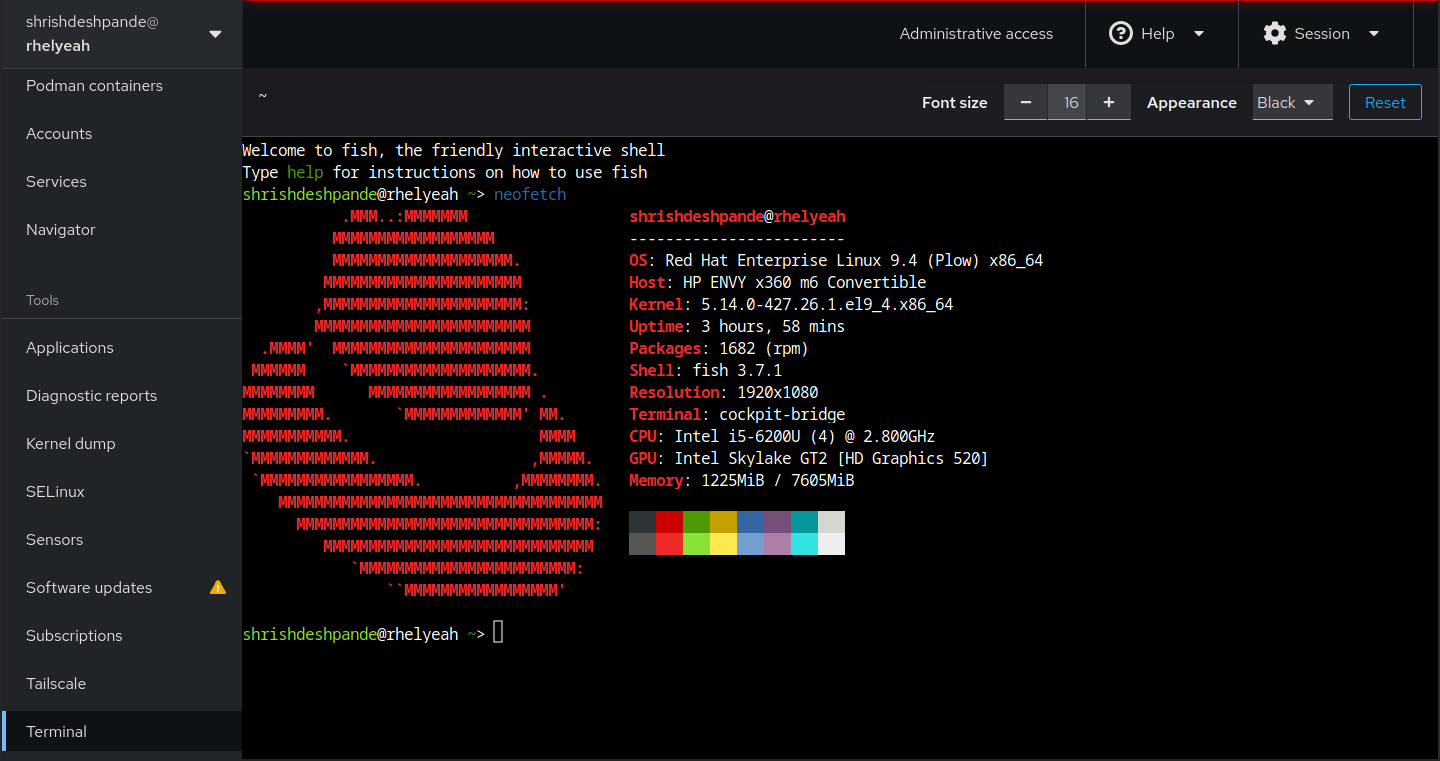This screenshot has height=761, width=1440.
Task: Click the Software updates warning icon
Action: [218, 587]
